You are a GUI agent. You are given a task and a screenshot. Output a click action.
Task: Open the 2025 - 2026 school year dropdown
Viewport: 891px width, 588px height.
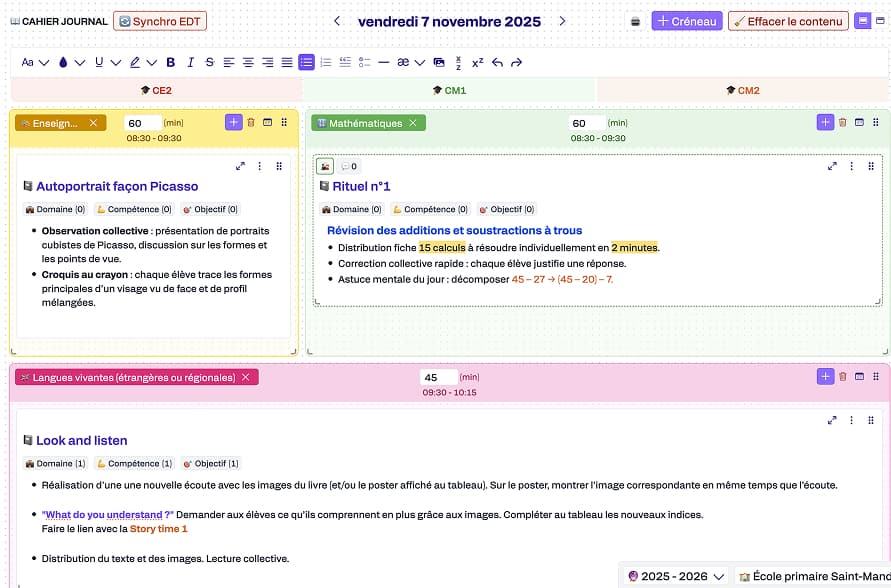(674, 576)
